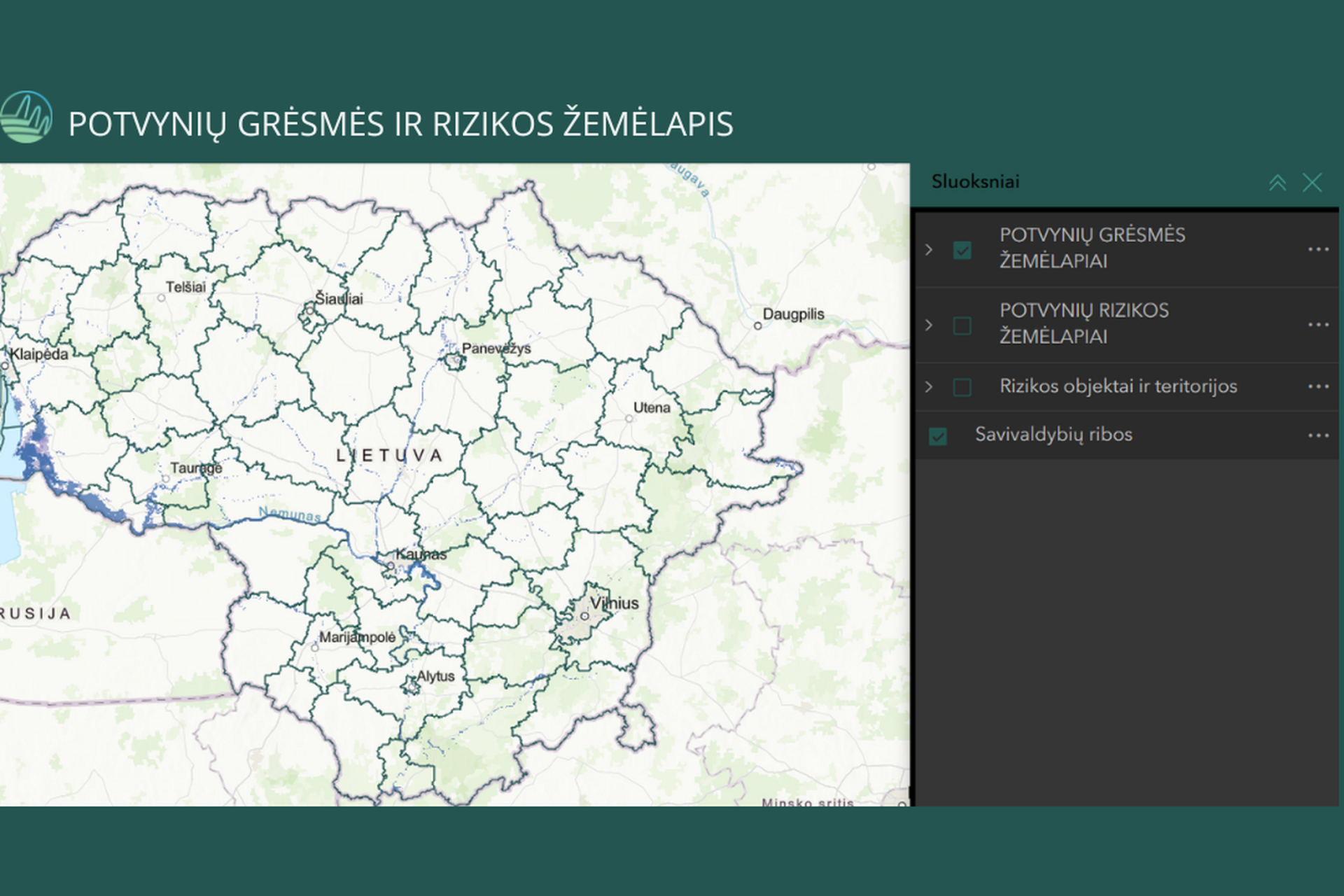Screen dimensions: 1344x896
Task: Click the Vilnius city marker on map
Action: pyautogui.click(x=584, y=616)
